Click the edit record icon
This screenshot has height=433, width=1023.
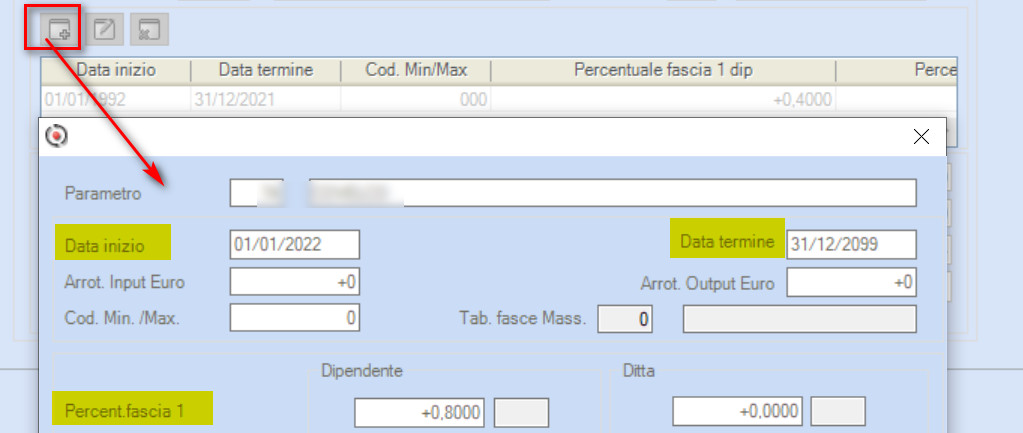point(104,30)
